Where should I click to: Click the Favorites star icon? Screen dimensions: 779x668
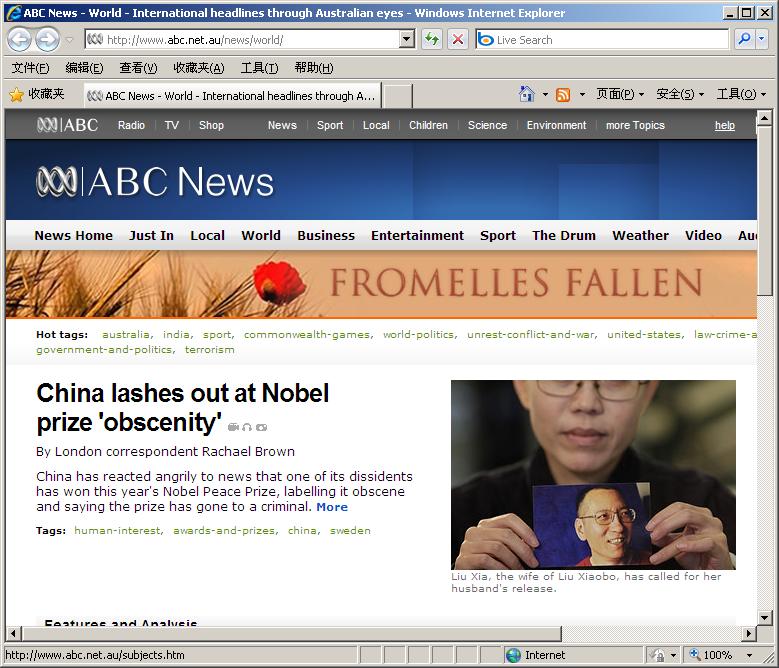coord(16,94)
